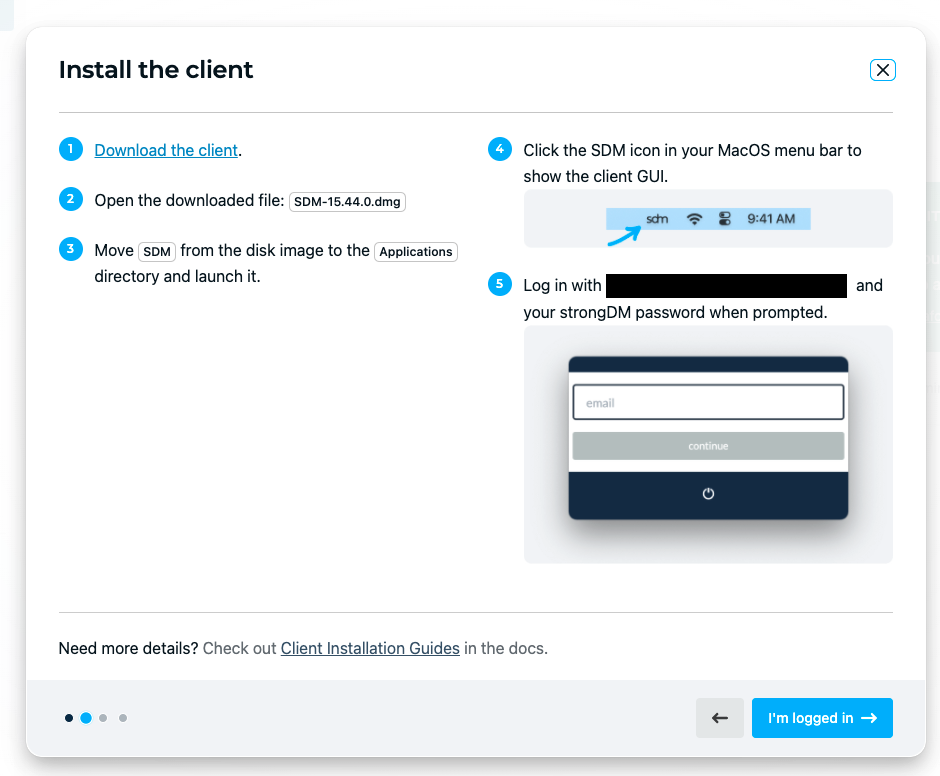Open Client Installation Guides docs link
Viewport: 940px width, 776px height.
370,648
